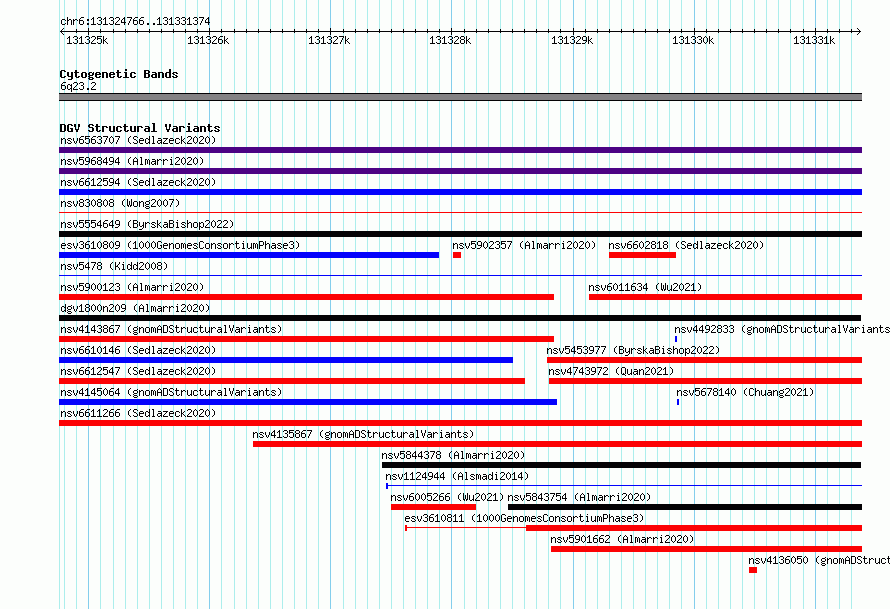
Task: Click the 131328k ruler position label
Action: point(450,40)
